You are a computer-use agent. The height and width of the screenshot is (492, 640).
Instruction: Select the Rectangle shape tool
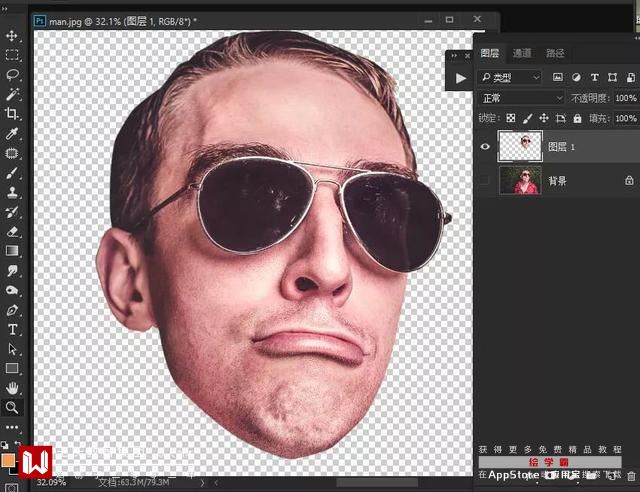11,369
